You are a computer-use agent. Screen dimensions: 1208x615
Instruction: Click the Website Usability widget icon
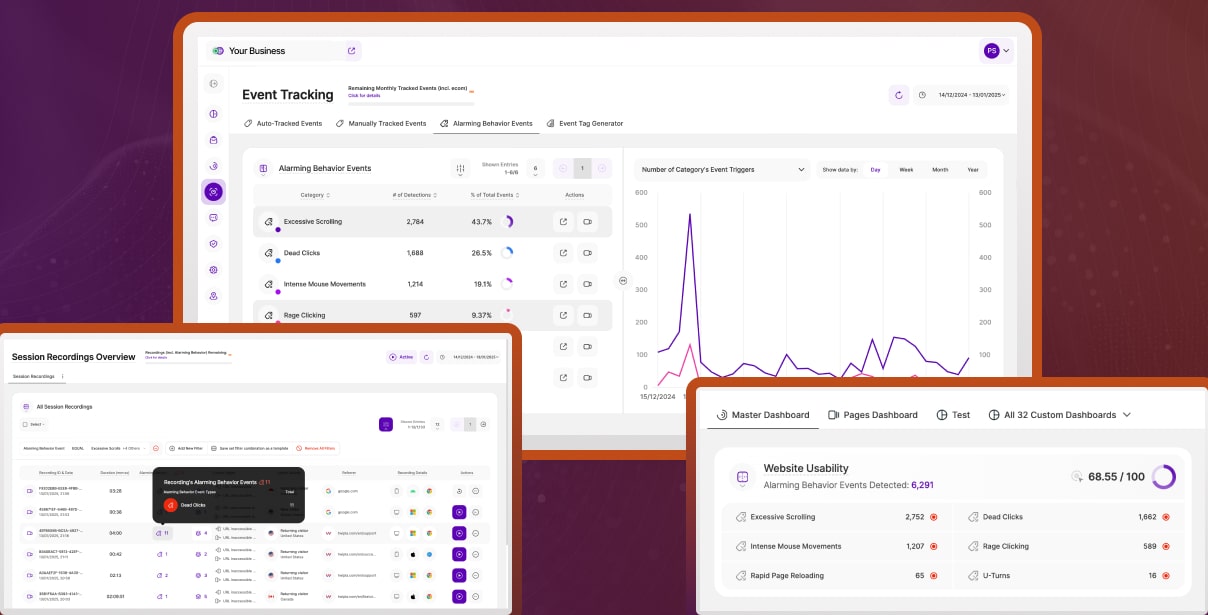742,477
